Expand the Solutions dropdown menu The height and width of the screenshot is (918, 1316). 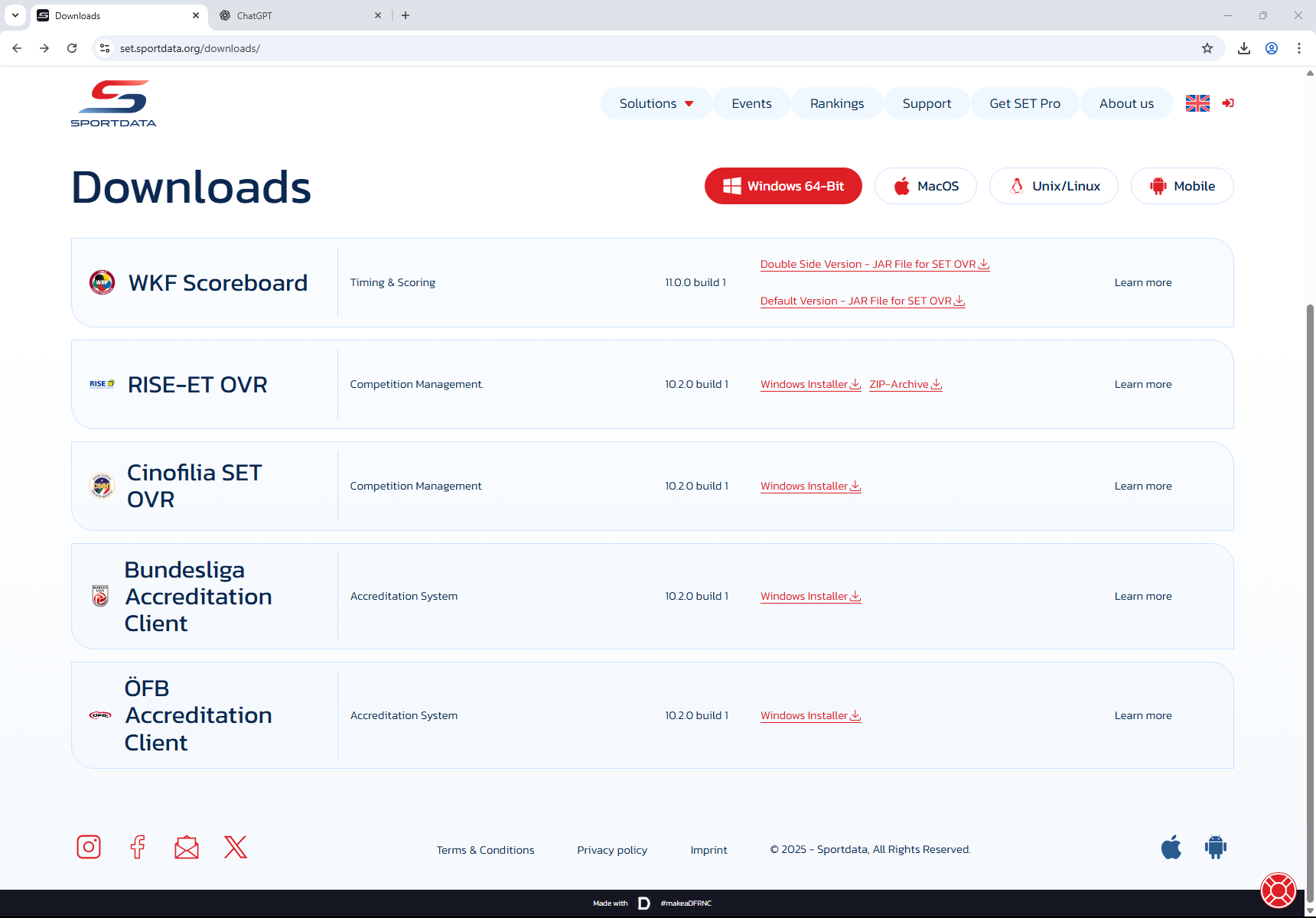click(656, 103)
